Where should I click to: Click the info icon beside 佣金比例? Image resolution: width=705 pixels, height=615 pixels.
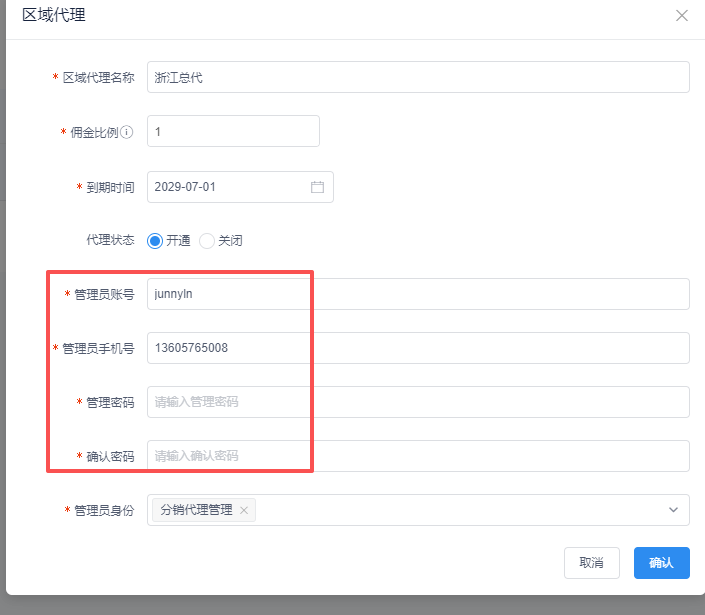pos(127,132)
